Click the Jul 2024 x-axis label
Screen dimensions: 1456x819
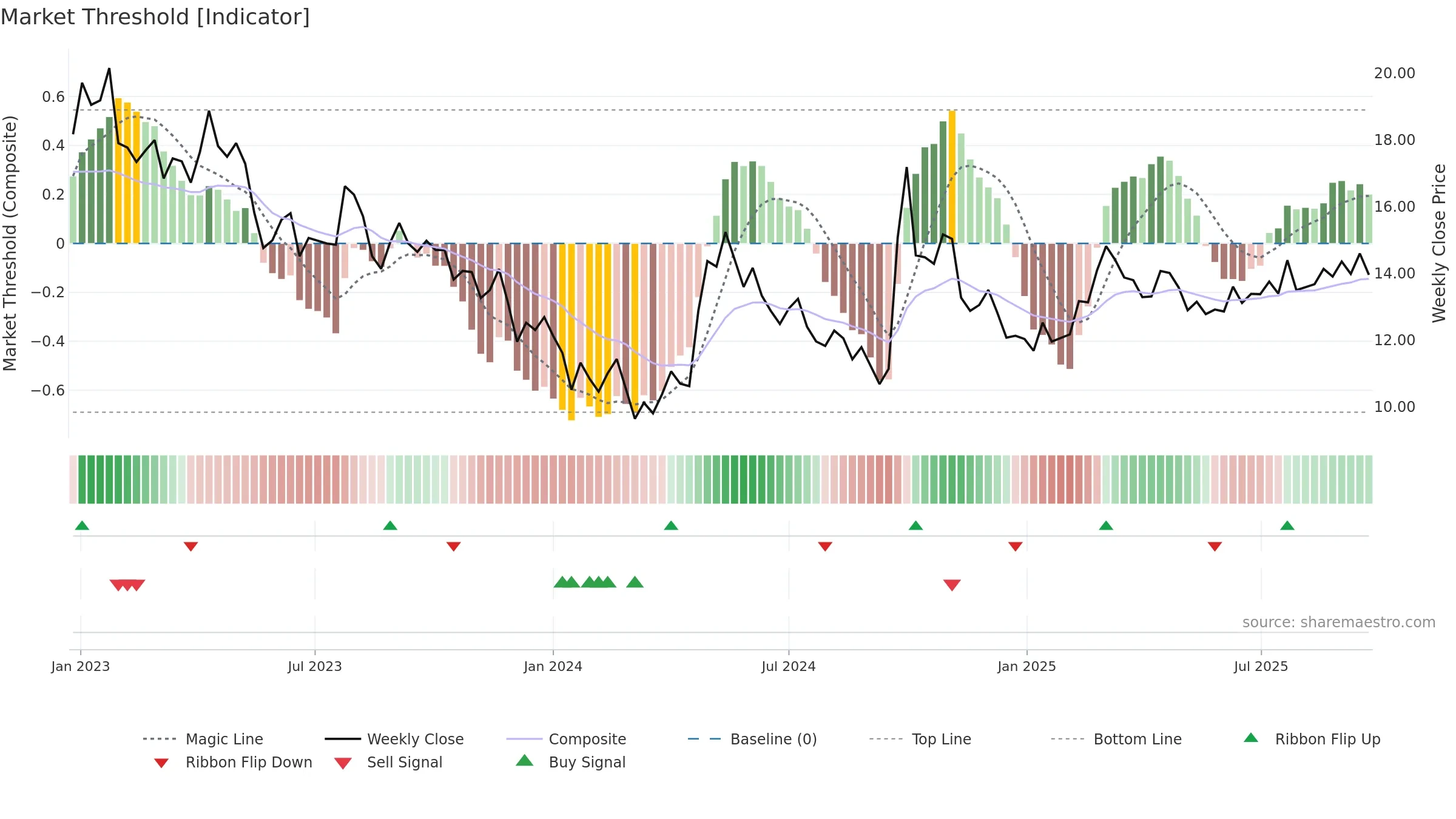789,667
